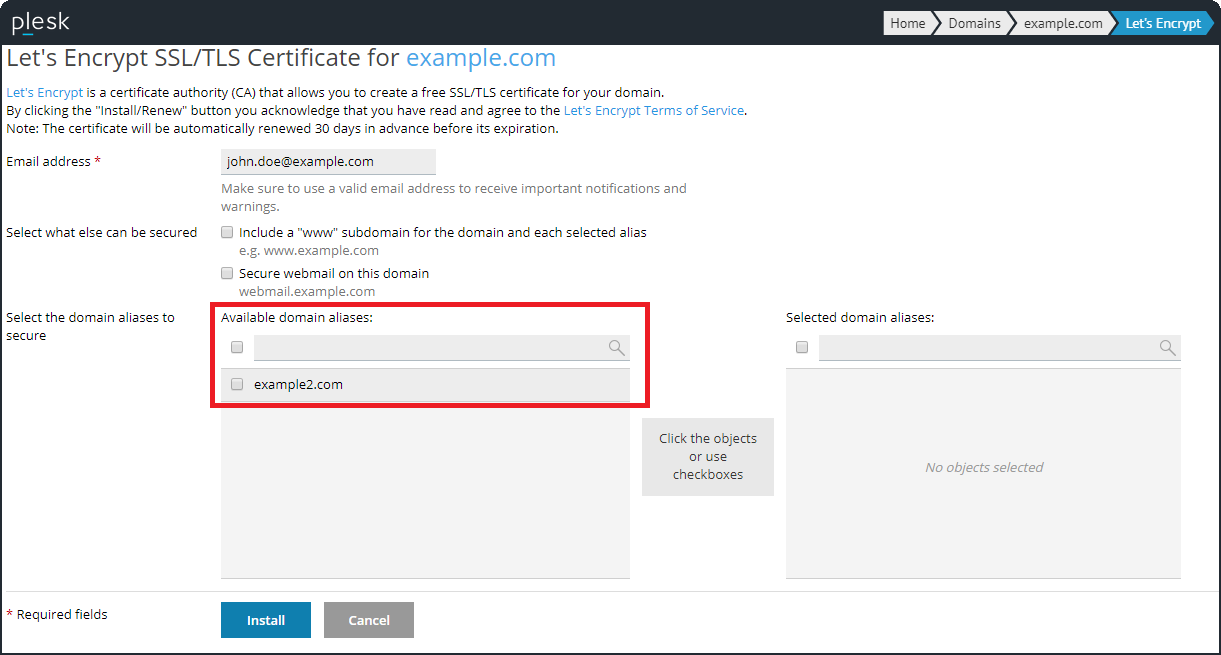Check Secure webmail on this domain
Image resolution: width=1221 pixels, height=655 pixels.
[227, 273]
